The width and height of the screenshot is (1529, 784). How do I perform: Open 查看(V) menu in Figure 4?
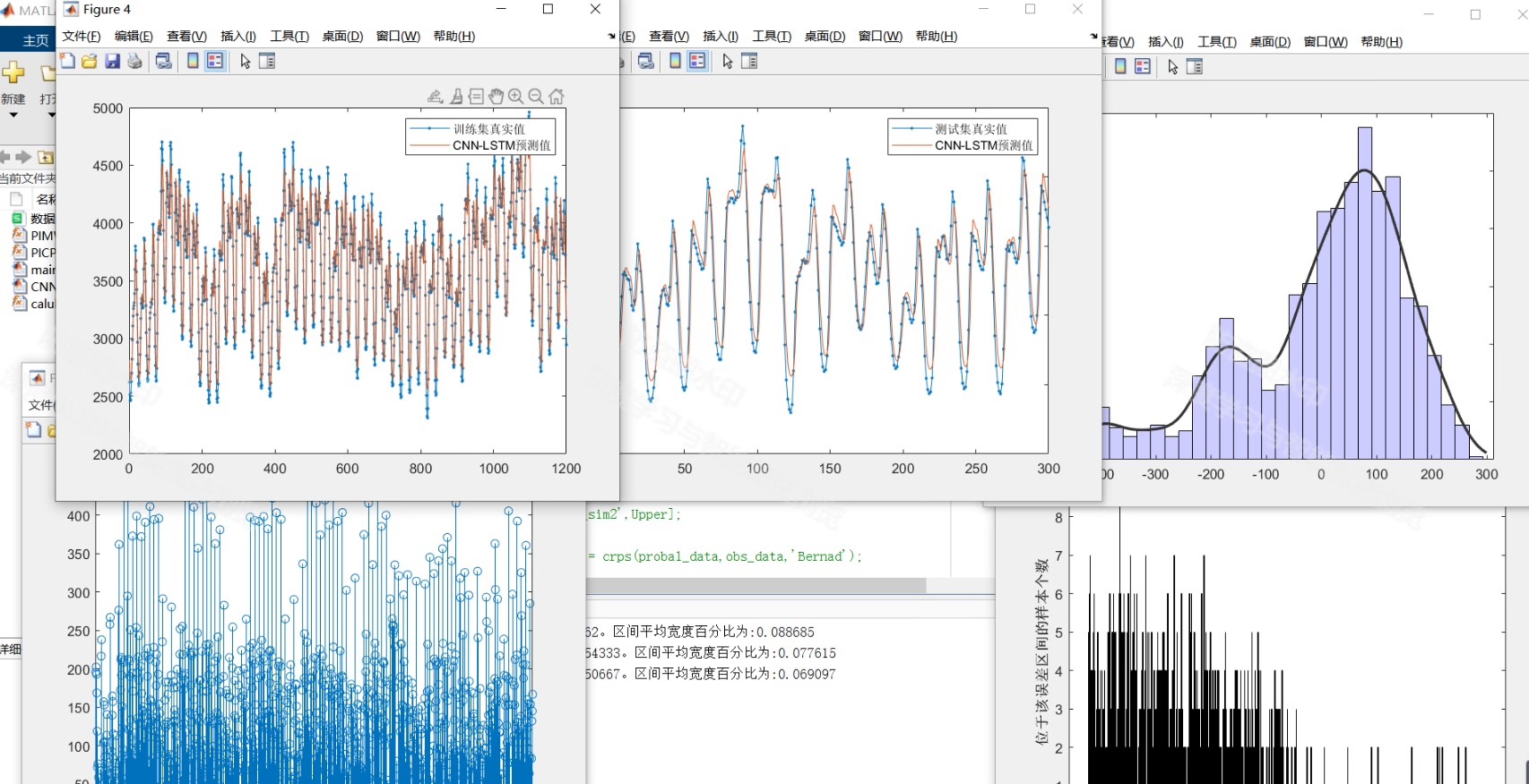pos(186,36)
